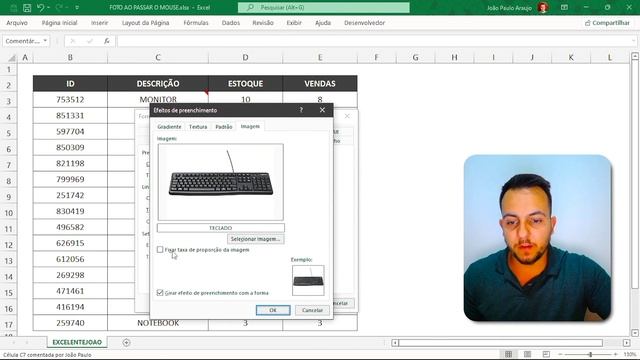
Task: Switch to the Padrão tab
Action: tap(224, 127)
